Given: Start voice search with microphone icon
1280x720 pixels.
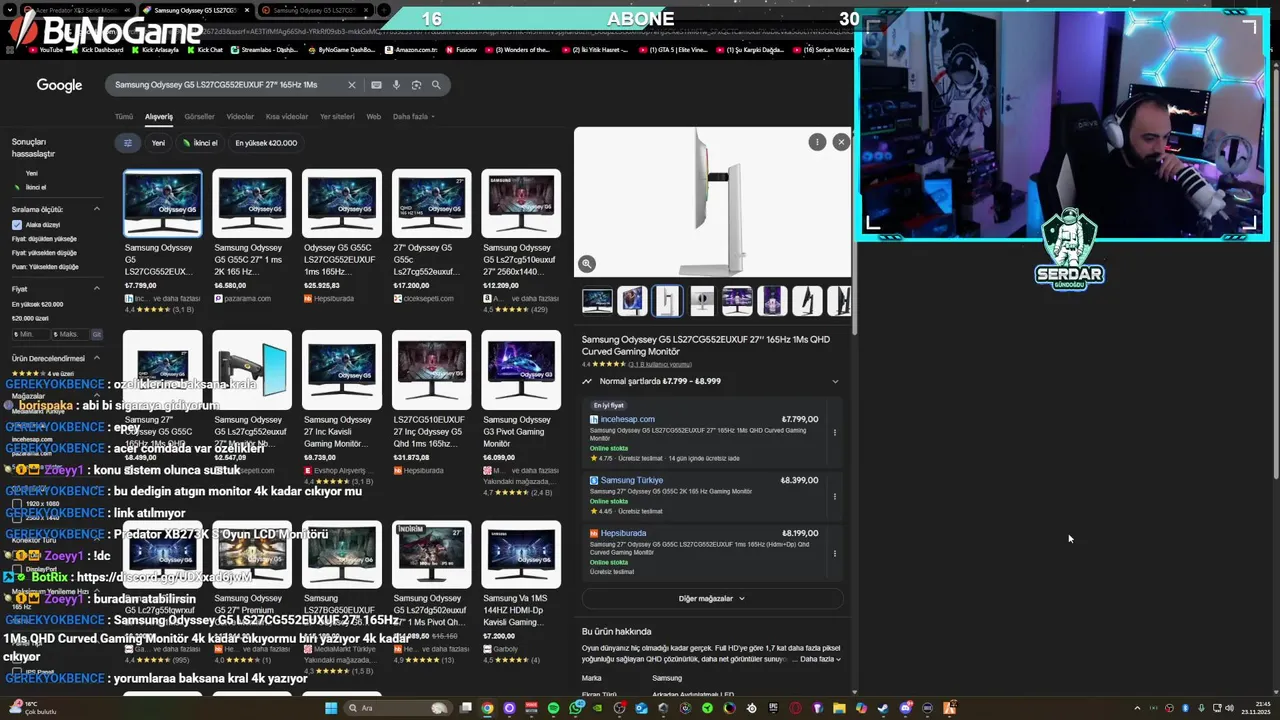Looking at the screenshot, I should tap(396, 85).
